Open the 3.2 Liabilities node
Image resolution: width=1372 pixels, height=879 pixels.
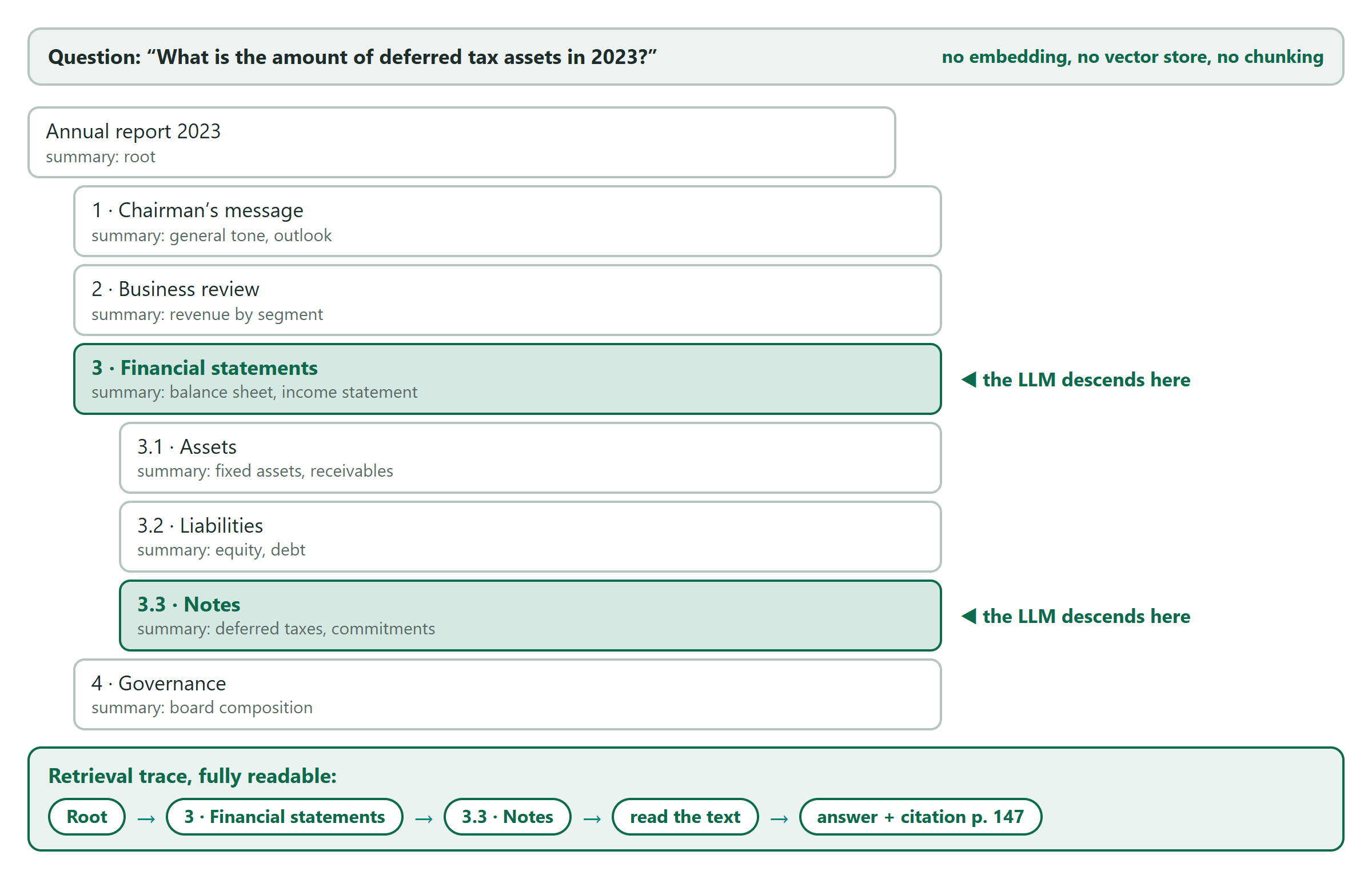[x=531, y=537]
